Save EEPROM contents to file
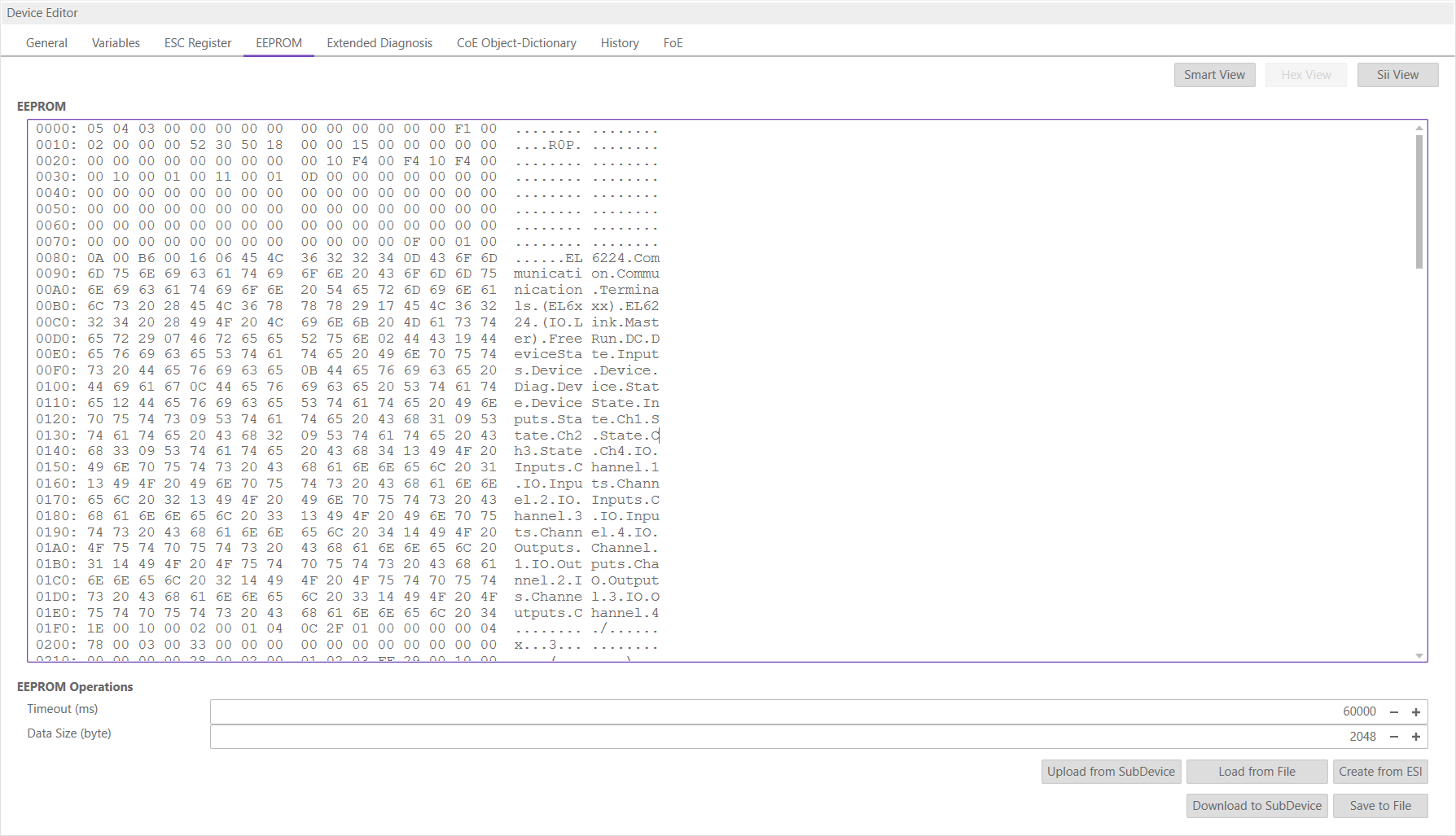This screenshot has width=1456, height=836. [1379, 805]
